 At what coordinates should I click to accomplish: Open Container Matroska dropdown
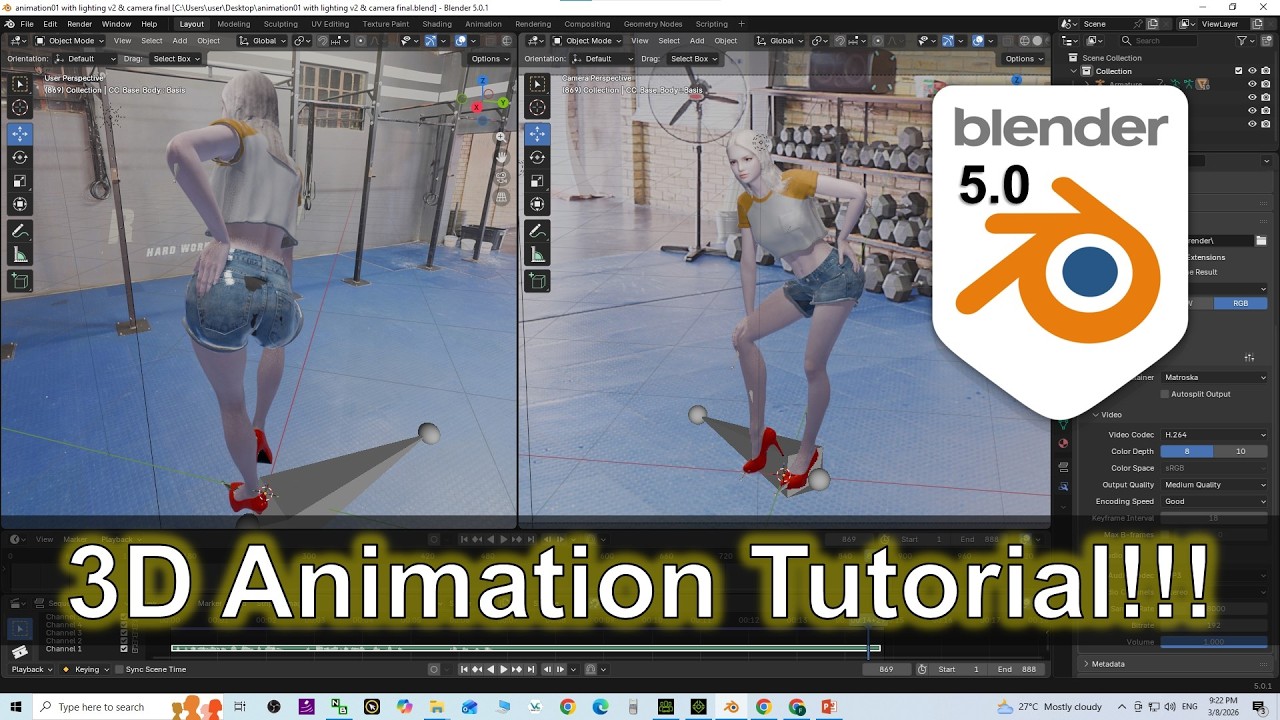(x=1214, y=377)
